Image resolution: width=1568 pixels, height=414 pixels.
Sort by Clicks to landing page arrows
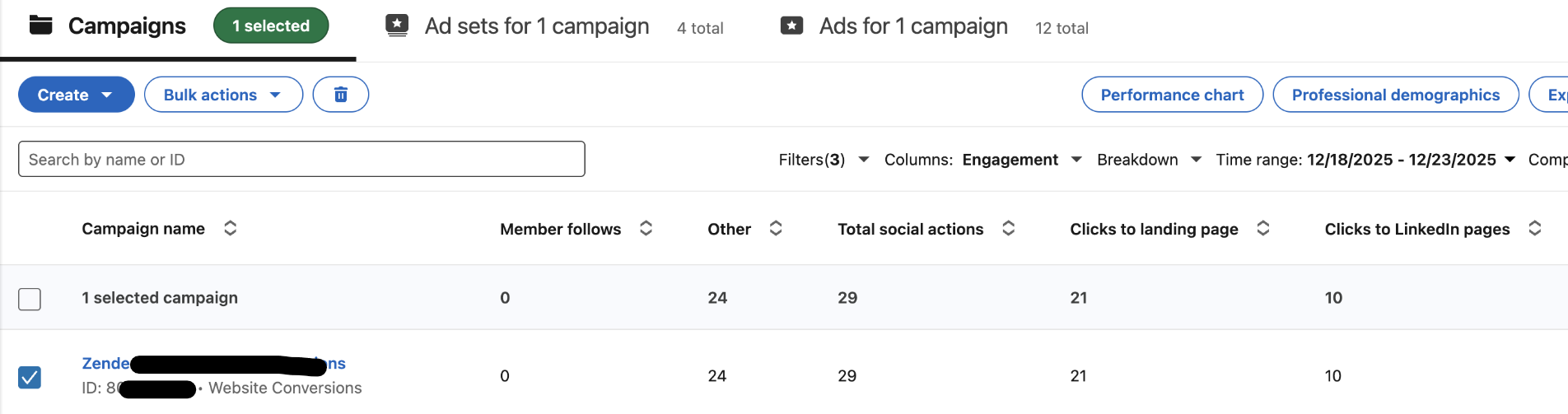(x=1263, y=228)
